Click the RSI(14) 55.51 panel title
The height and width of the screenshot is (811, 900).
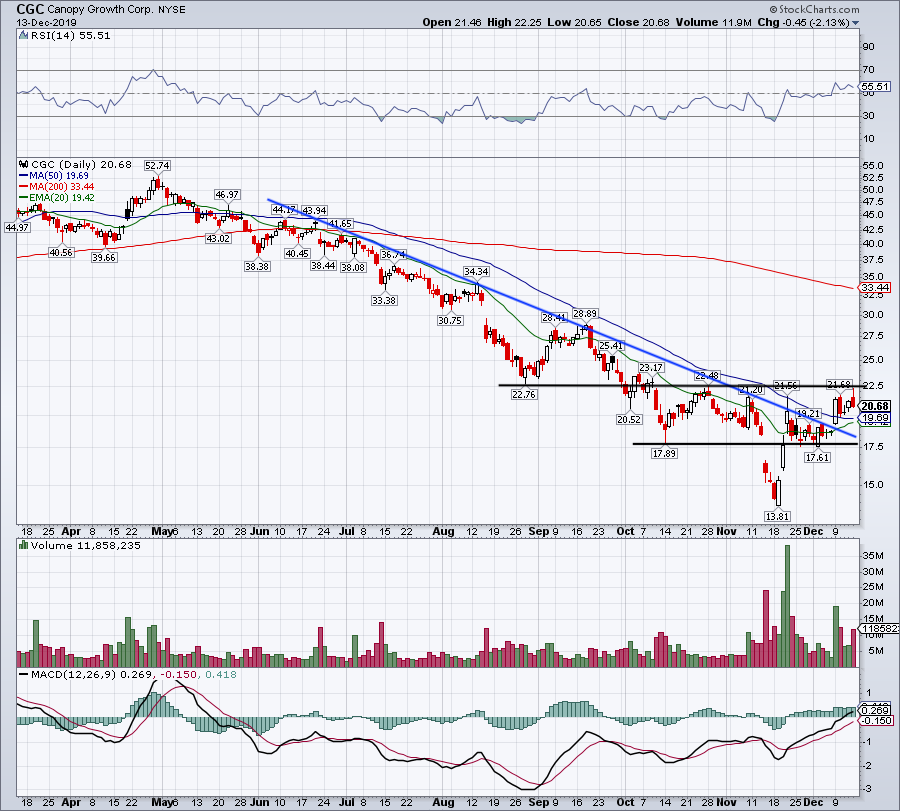pyautogui.click(x=71, y=36)
